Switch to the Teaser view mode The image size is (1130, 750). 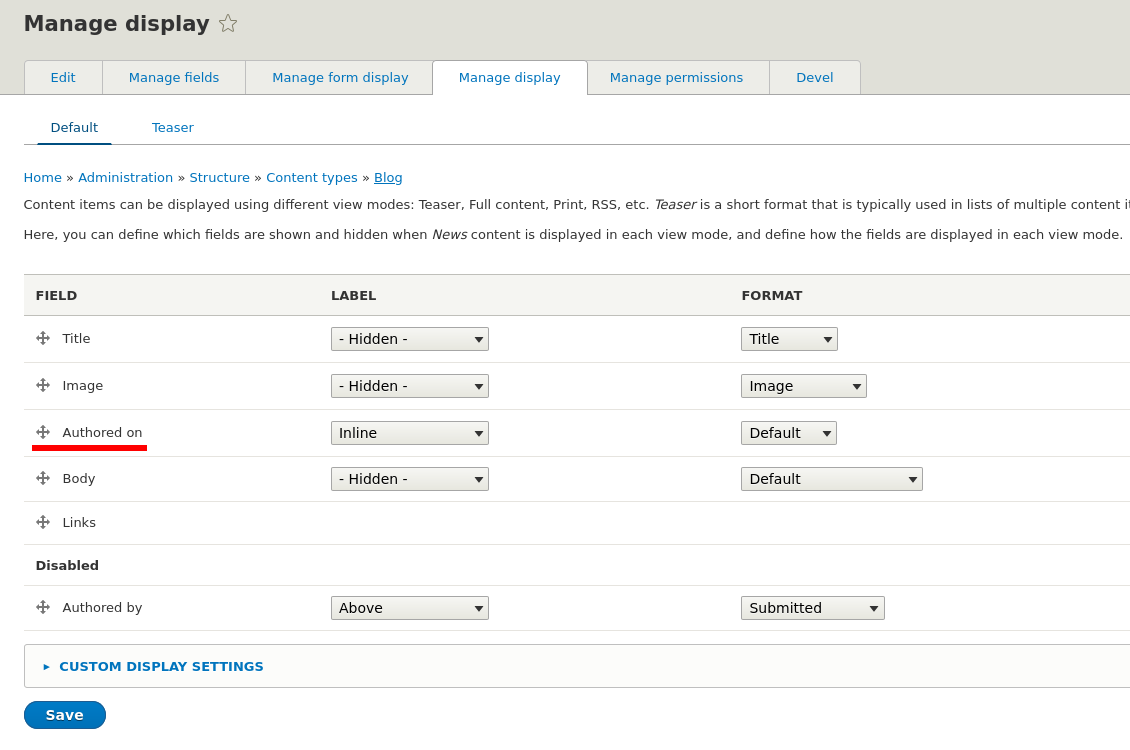point(172,128)
